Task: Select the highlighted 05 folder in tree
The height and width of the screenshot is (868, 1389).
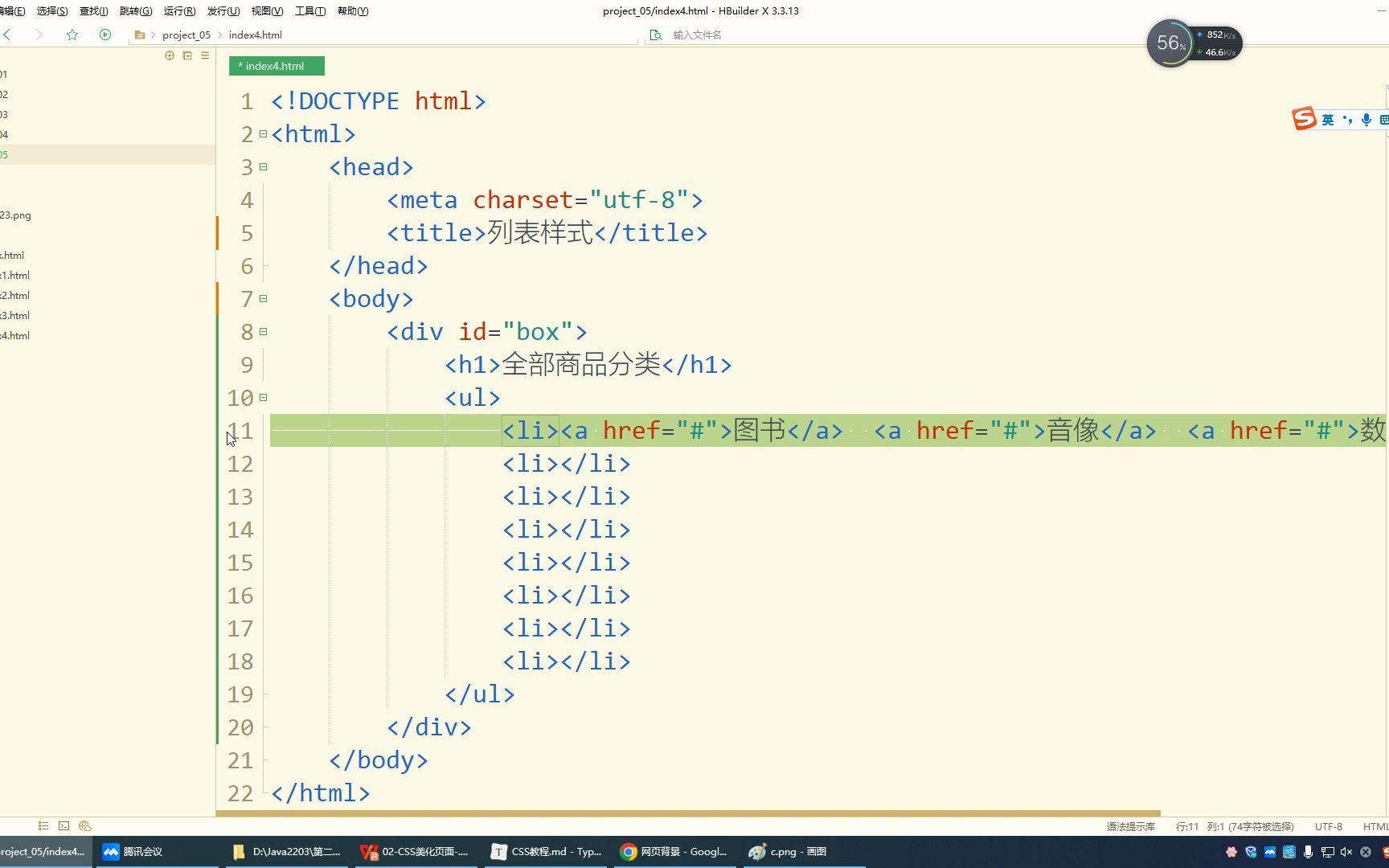Action: pos(108,154)
